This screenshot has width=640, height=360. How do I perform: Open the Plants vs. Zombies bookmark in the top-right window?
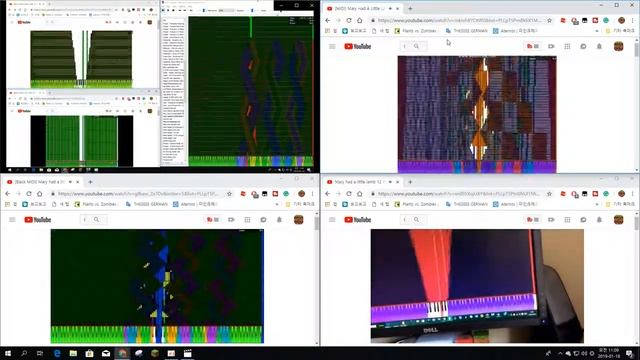pos(416,31)
